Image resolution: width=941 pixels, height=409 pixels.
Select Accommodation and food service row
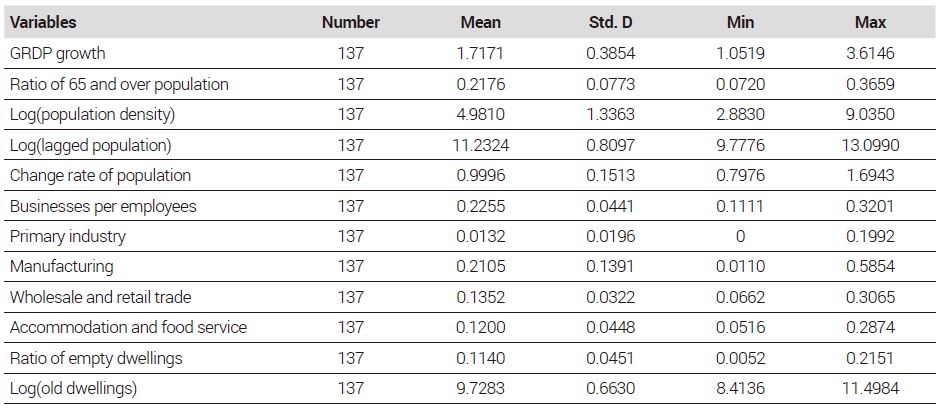click(470, 327)
